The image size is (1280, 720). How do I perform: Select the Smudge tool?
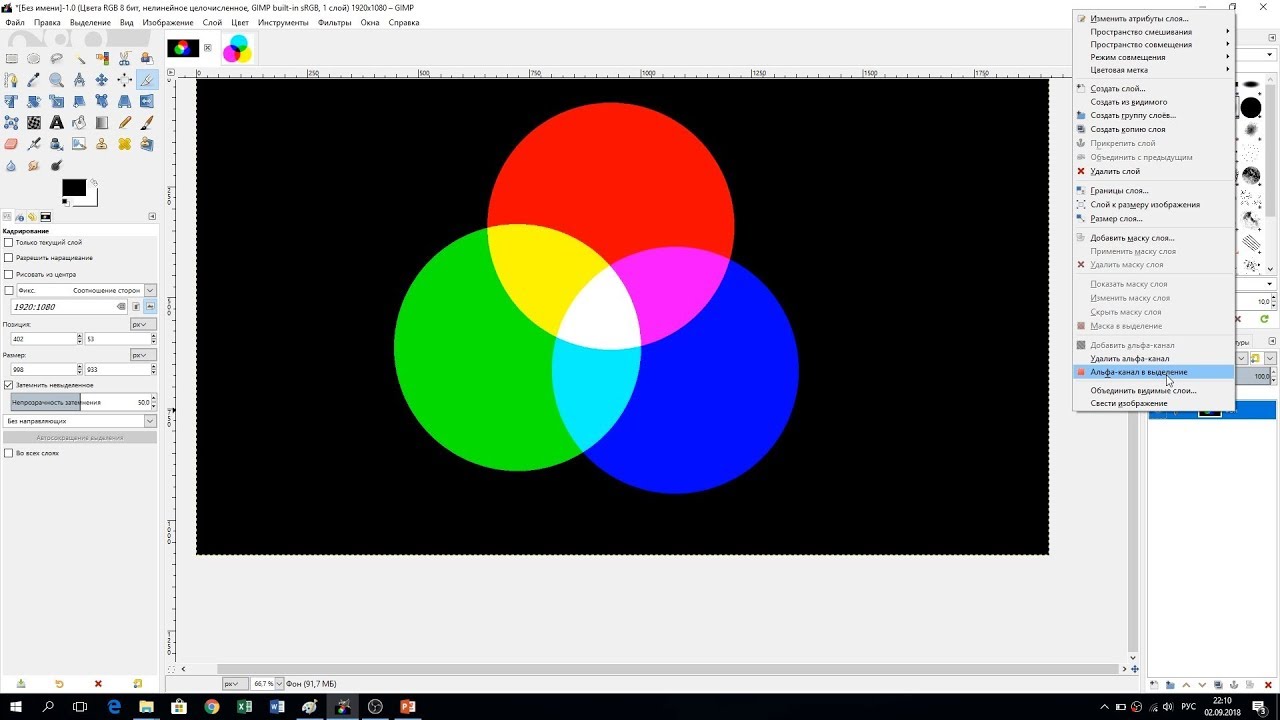[x=34, y=165]
